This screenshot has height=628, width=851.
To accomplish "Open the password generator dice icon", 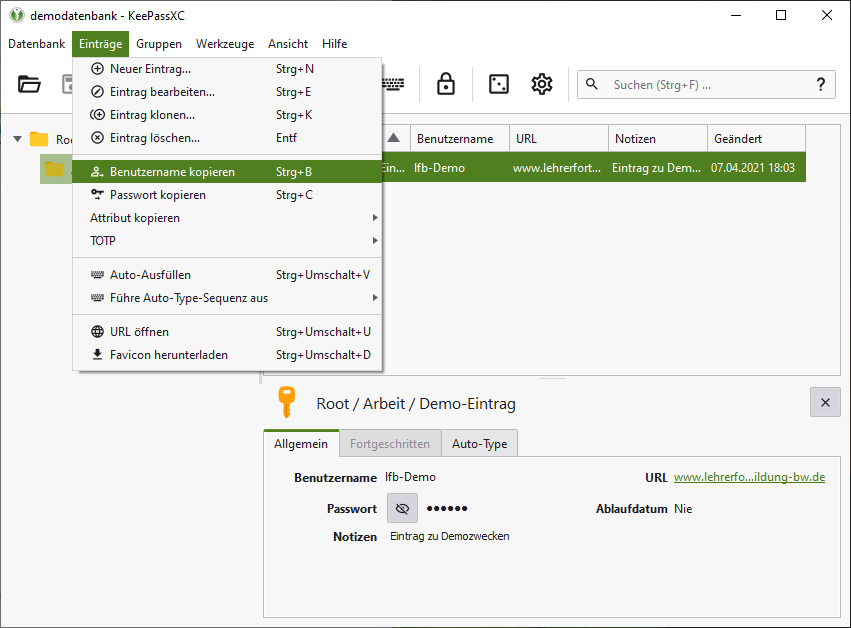I will pyautogui.click(x=498, y=85).
